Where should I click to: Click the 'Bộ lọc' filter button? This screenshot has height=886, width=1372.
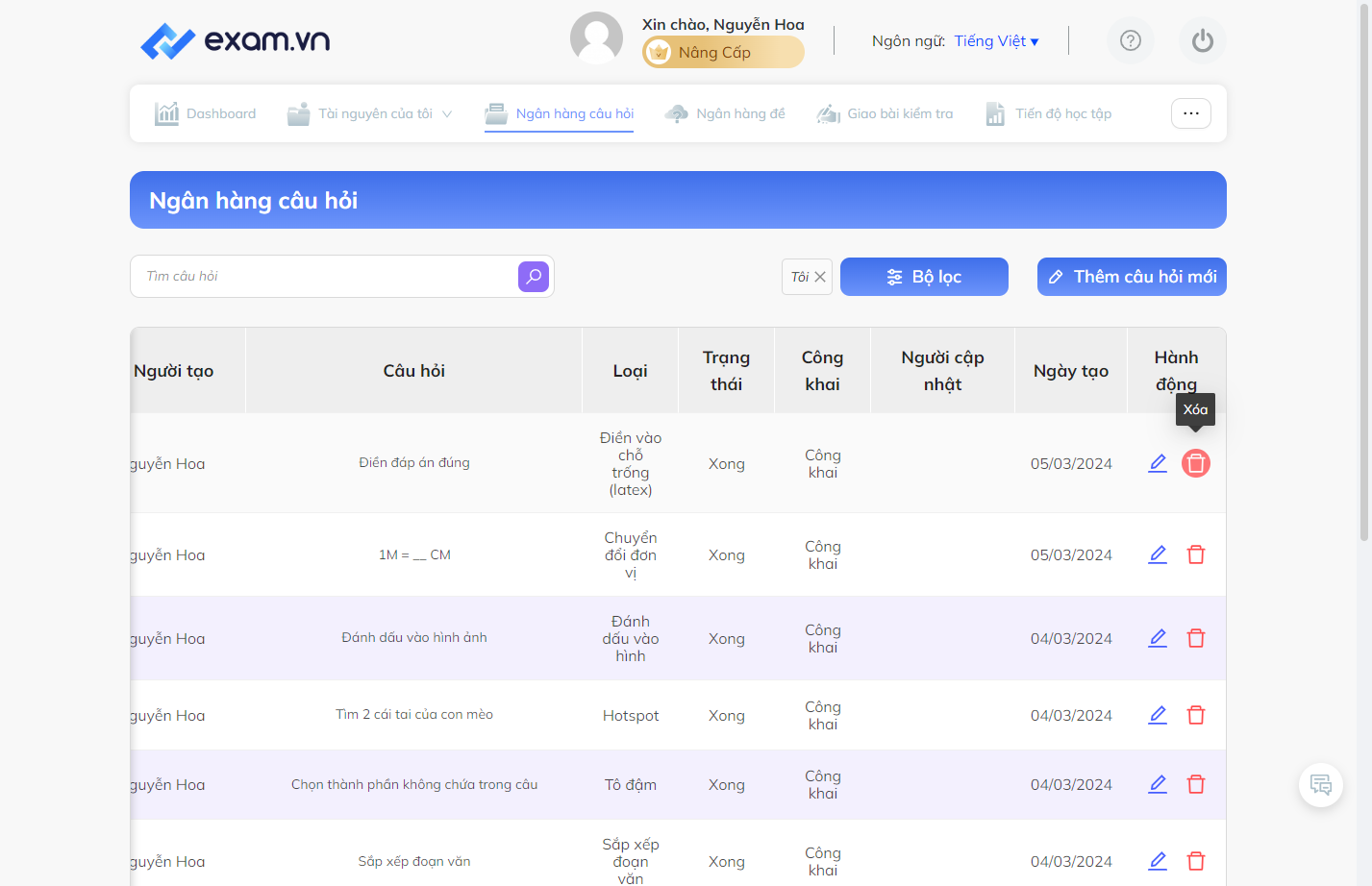924,277
